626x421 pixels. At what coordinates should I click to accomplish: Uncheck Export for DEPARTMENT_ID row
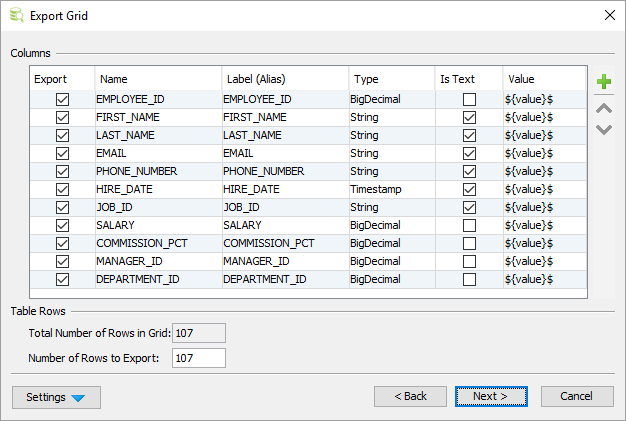tap(63, 280)
